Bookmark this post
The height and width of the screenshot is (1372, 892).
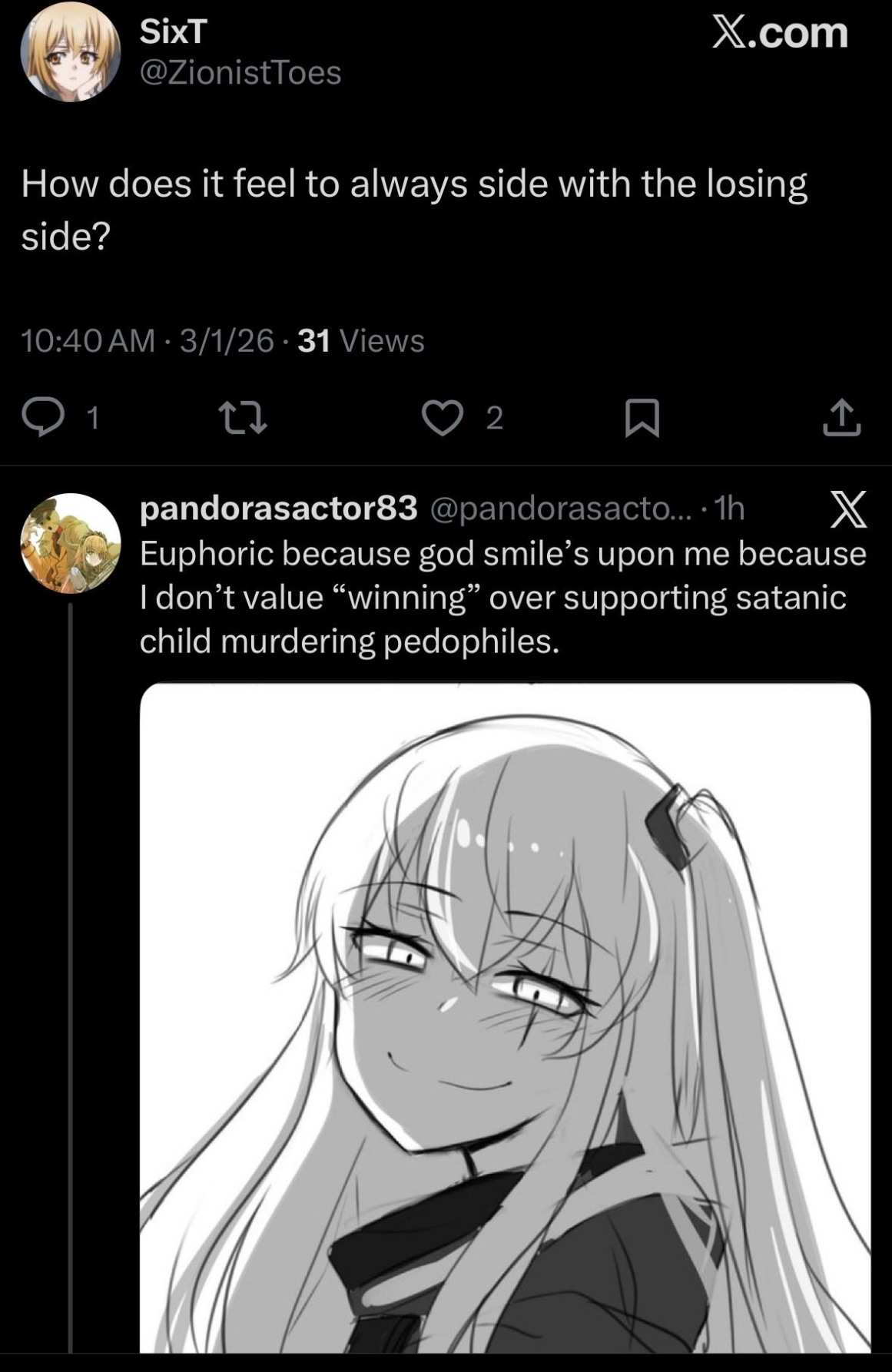pos(642,417)
